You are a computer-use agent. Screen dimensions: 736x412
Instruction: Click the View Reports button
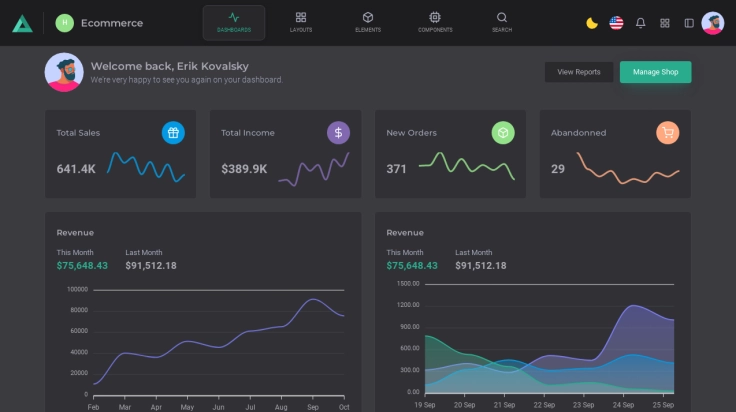click(579, 72)
